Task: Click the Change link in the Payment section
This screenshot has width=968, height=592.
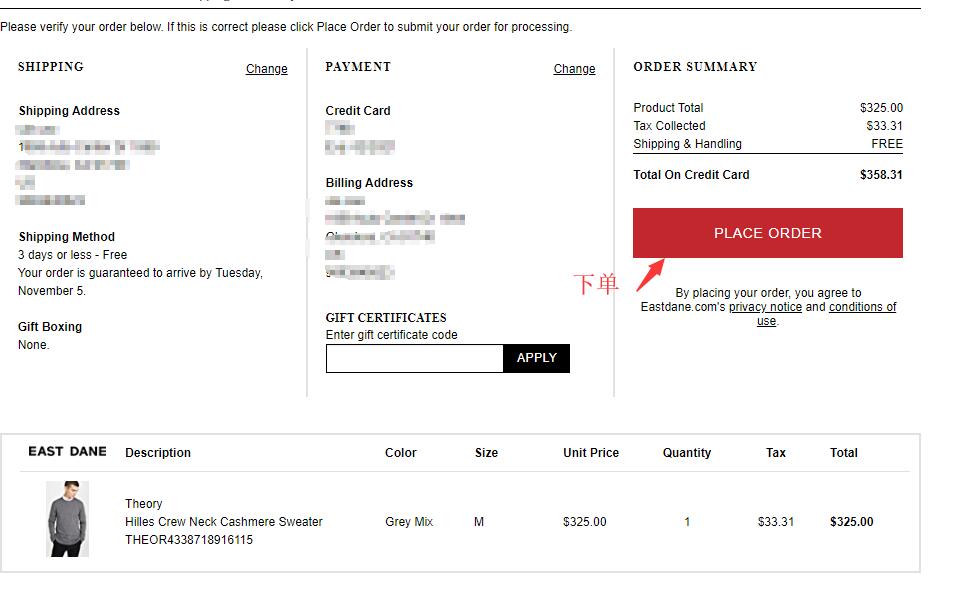Action: pos(574,69)
